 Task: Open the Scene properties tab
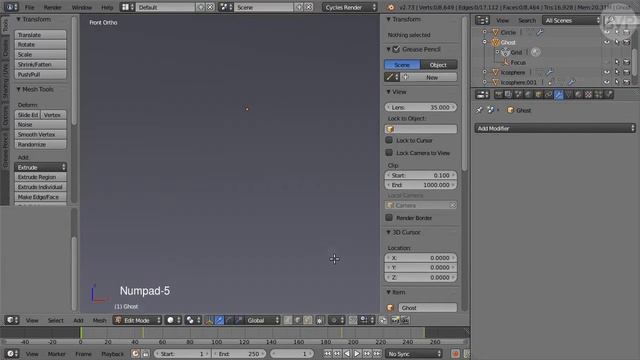coord(518,95)
